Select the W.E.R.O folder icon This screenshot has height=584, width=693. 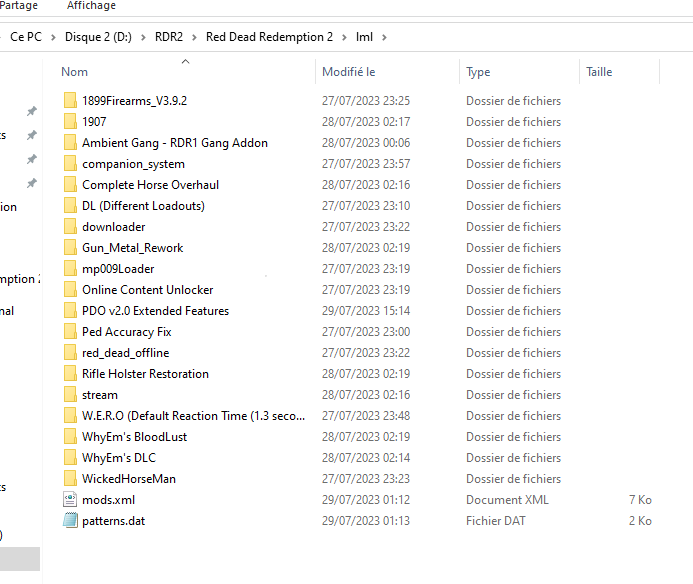70,415
